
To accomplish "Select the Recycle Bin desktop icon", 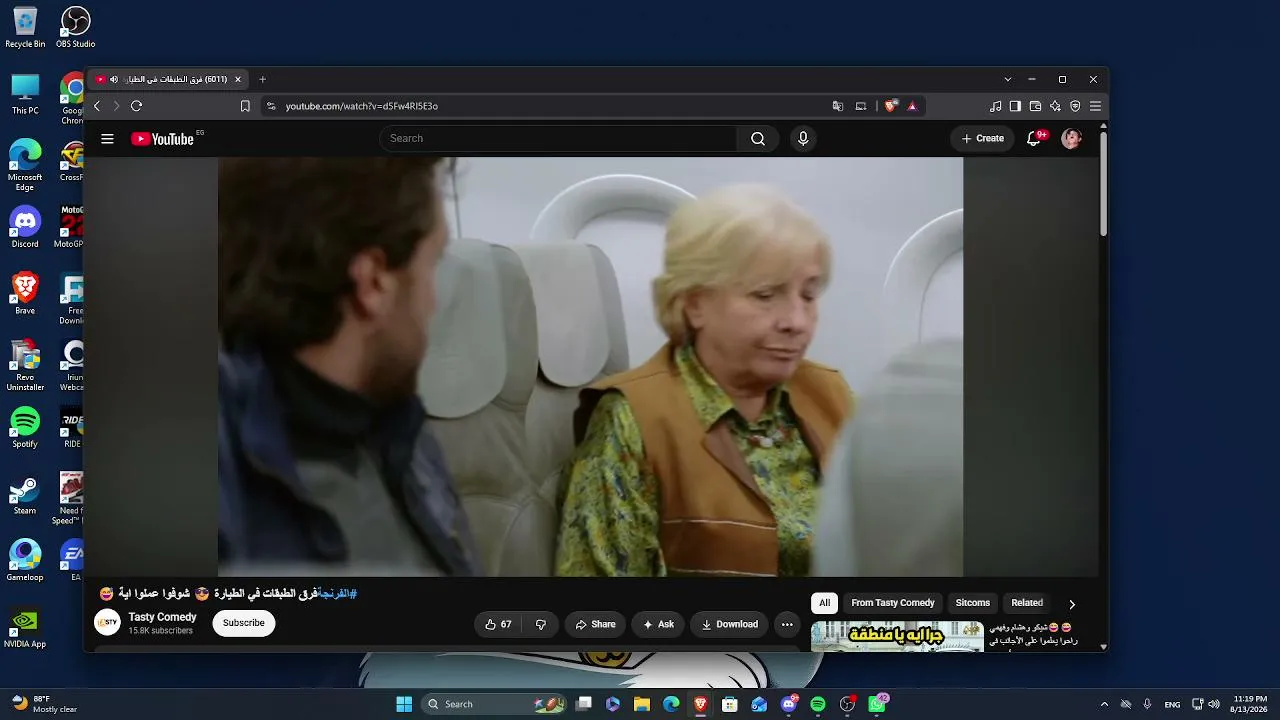I will pos(25,27).
